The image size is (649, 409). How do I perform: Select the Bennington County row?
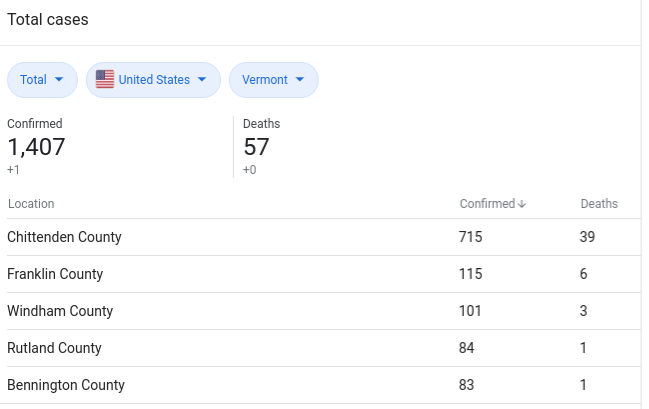pyautogui.click(x=324, y=385)
